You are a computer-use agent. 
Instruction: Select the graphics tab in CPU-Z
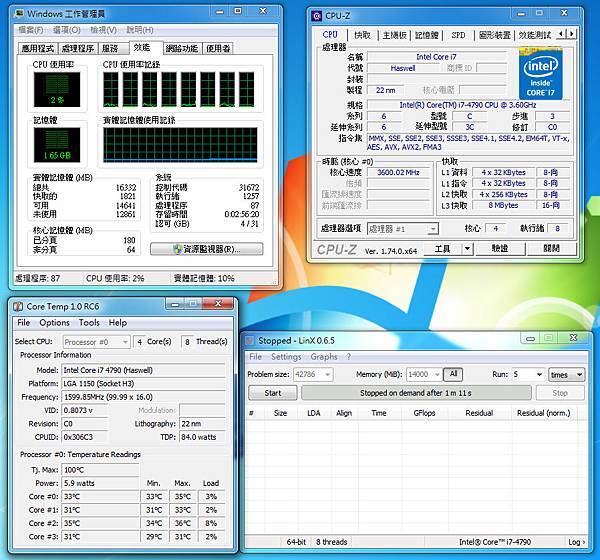tap(495, 35)
